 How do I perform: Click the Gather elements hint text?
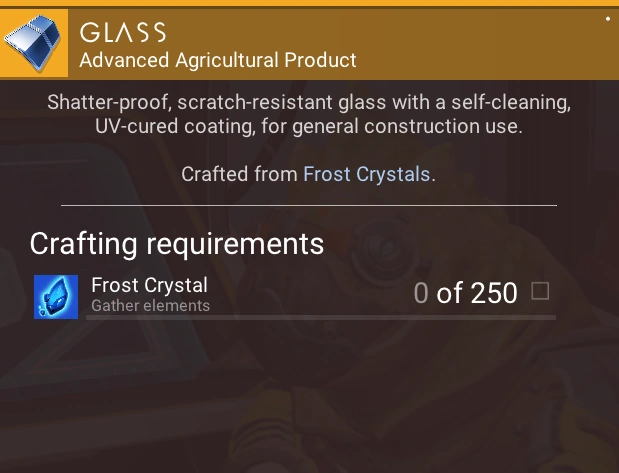(150, 305)
